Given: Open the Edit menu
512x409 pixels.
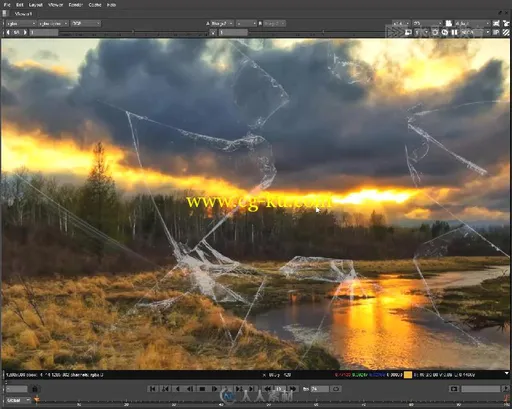Looking at the screenshot, I should click(x=20, y=5).
